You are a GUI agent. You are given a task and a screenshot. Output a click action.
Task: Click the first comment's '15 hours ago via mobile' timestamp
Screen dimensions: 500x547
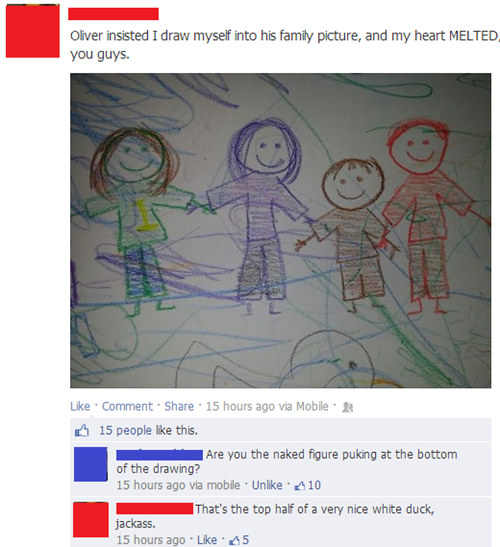[178, 485]
